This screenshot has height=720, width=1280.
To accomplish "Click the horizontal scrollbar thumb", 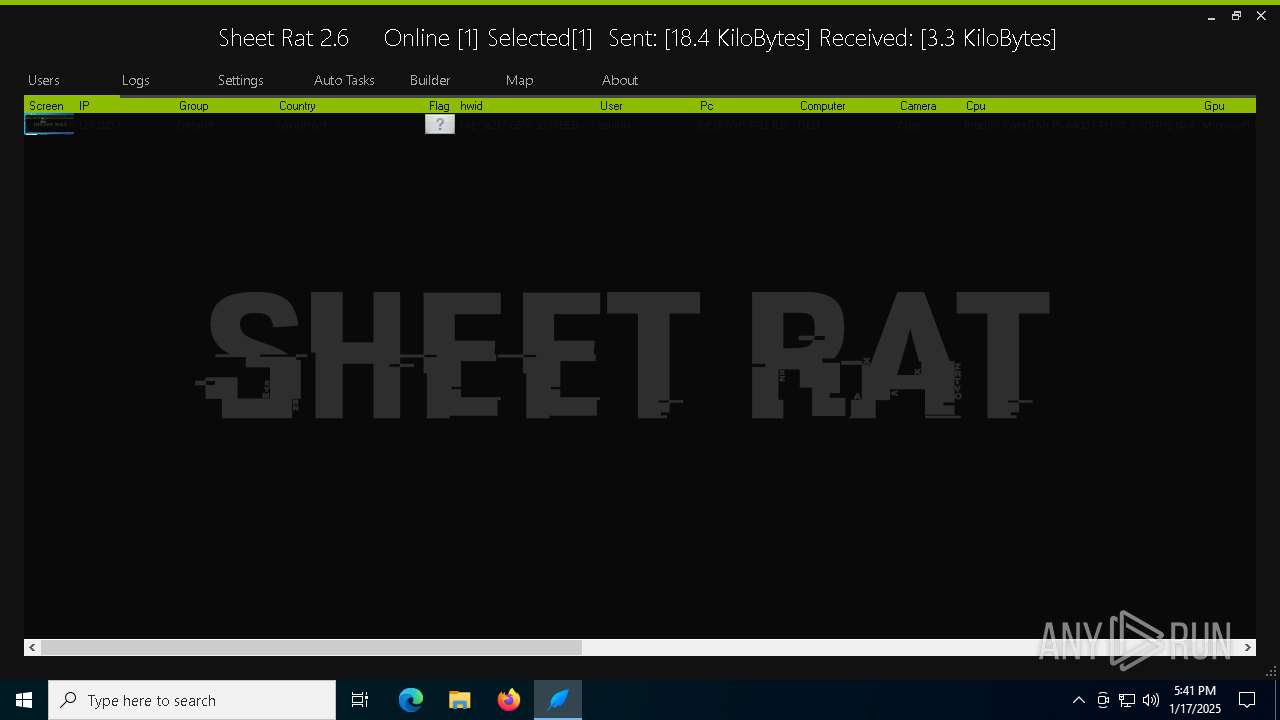I will tap(311, 648).
